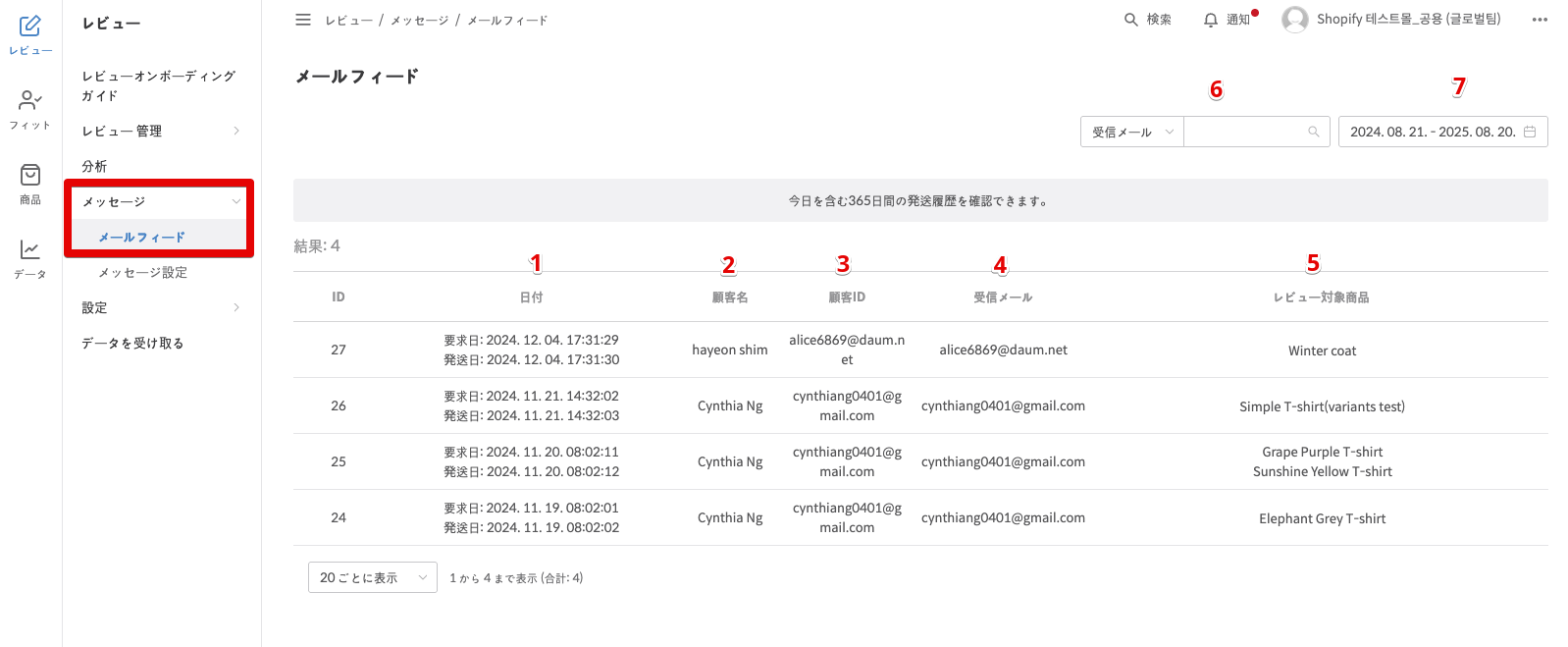Viewport: 1568px width, 647px height.
Task: Open レビューオンボーディングガイド link
Action: click(158, 85)
